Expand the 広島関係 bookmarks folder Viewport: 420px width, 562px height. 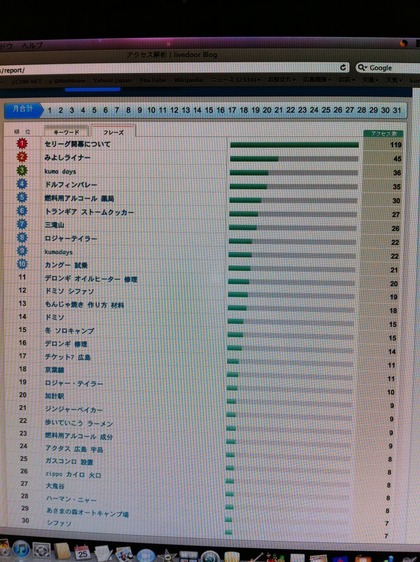tap(317, 79)
